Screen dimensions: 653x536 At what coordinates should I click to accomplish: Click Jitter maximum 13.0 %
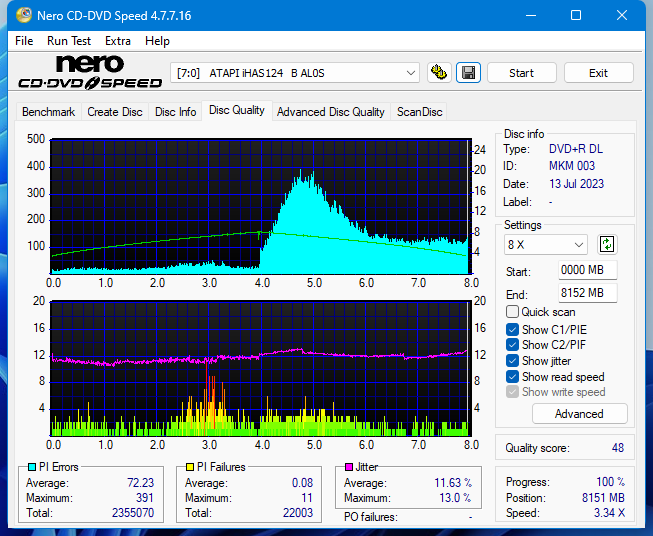coord(455,498)
